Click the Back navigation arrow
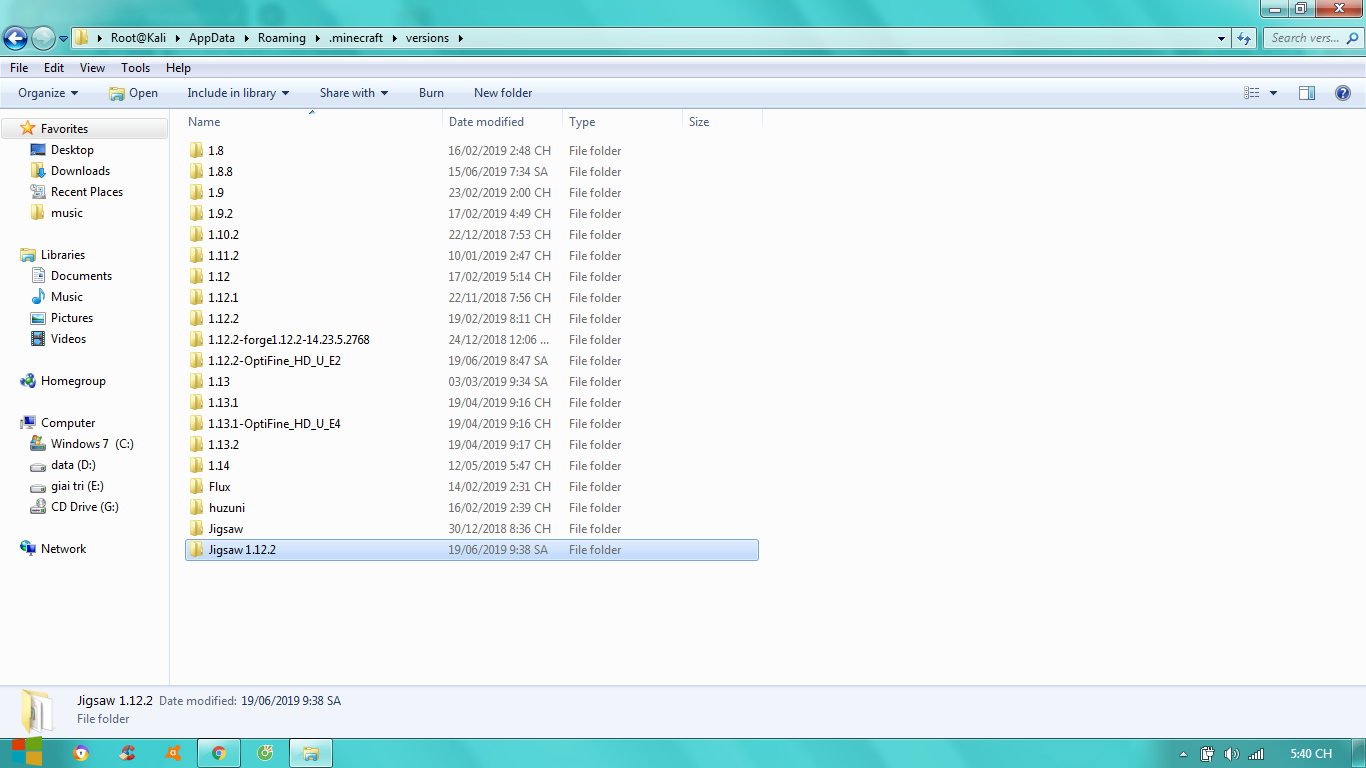 tap(15, 38)
